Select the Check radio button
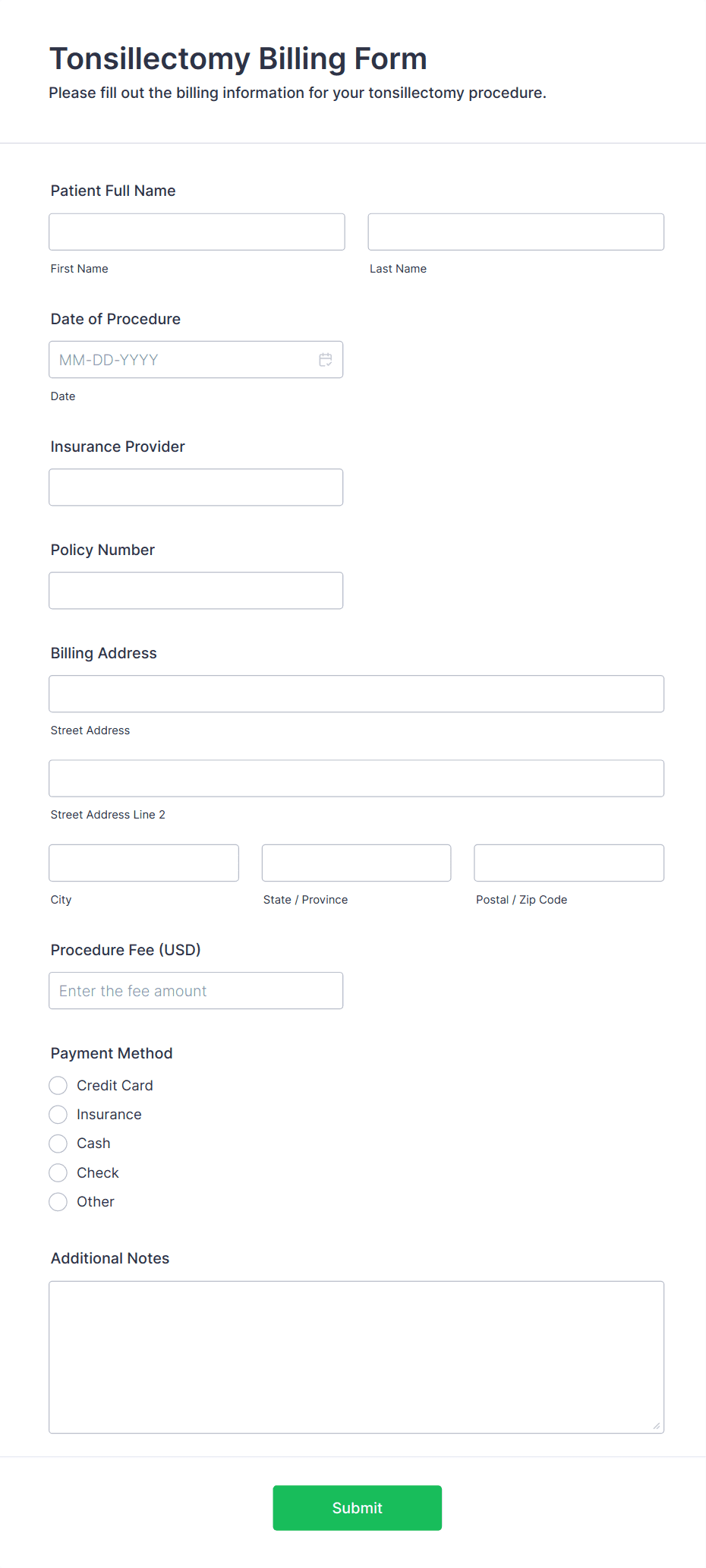Screen dimensions: 706x1568 pos(58,1173)
